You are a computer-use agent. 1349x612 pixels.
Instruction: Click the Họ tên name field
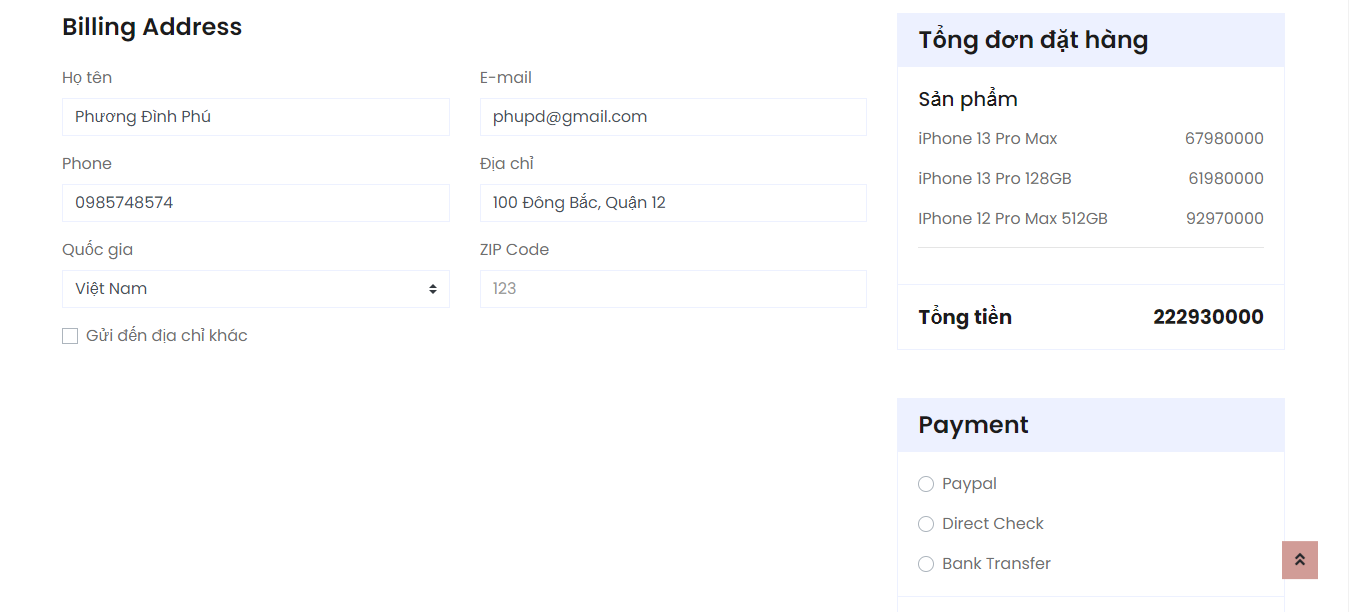point(255,116)
